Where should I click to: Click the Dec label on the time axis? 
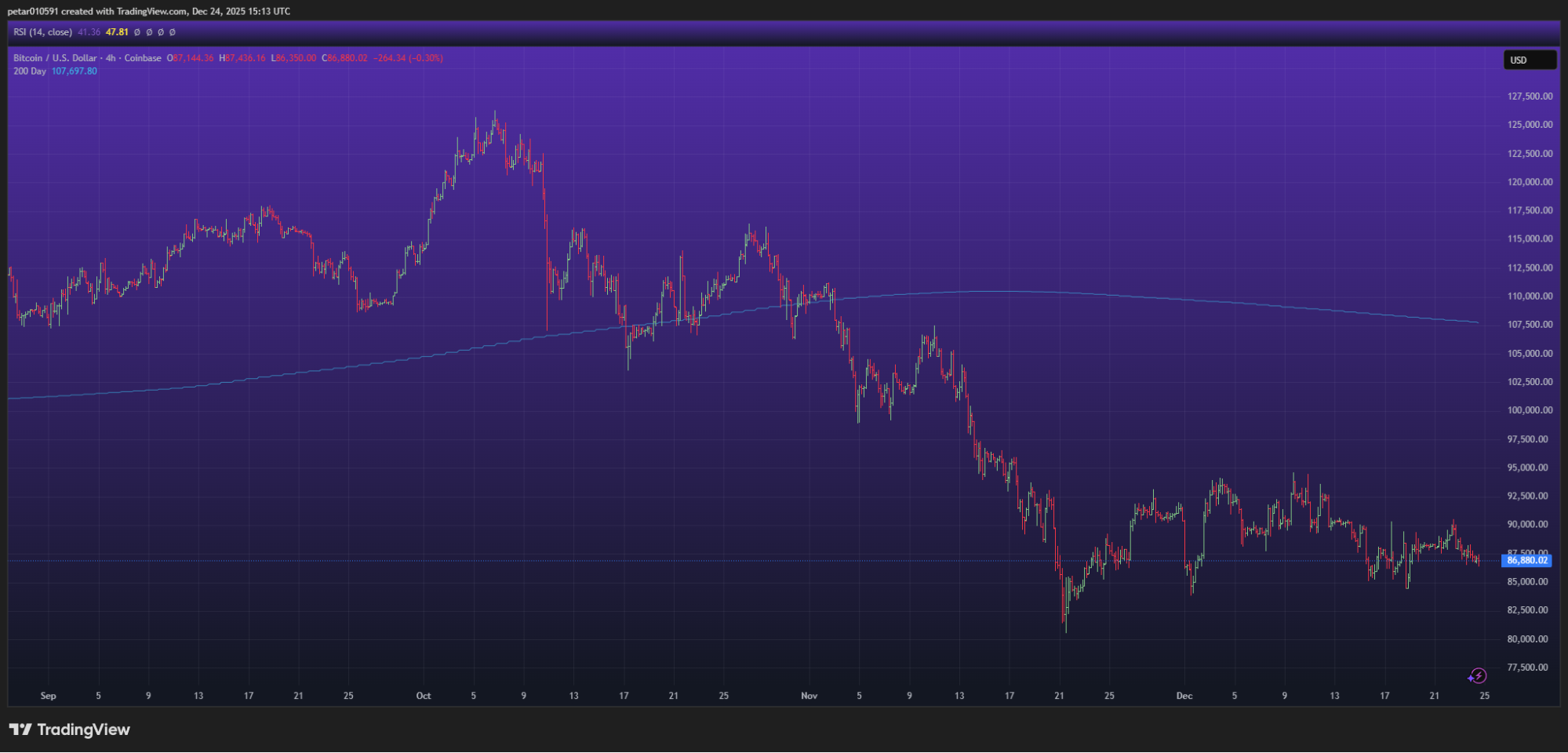pos(1184,696)
